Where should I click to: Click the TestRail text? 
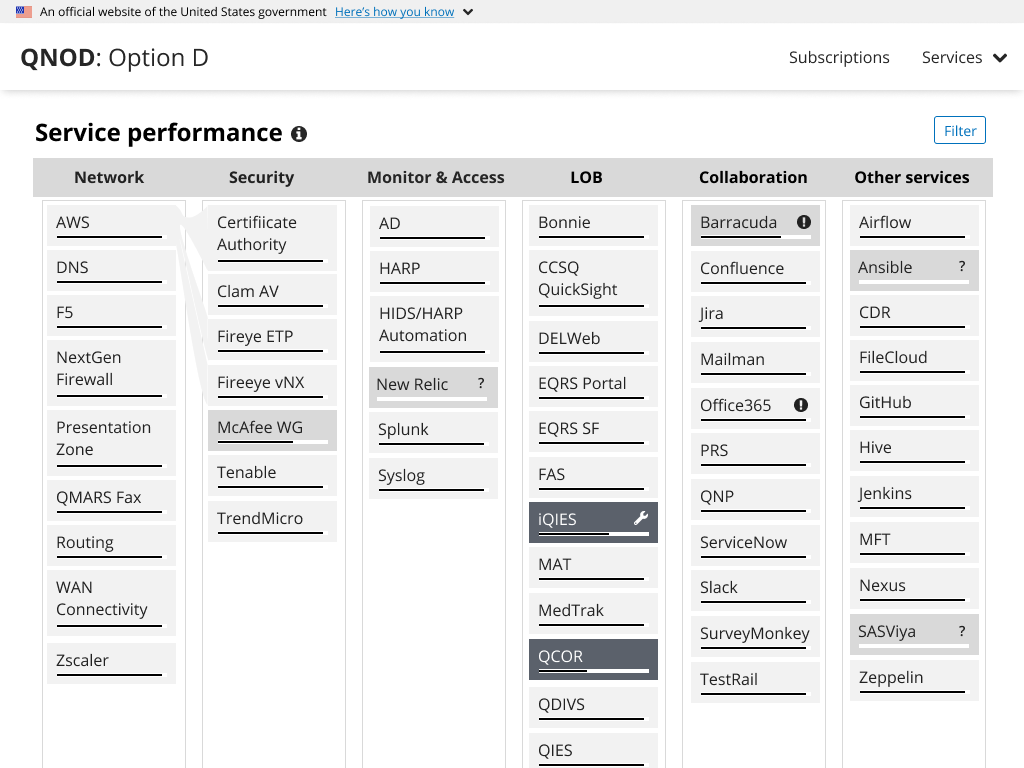point(729,679)
